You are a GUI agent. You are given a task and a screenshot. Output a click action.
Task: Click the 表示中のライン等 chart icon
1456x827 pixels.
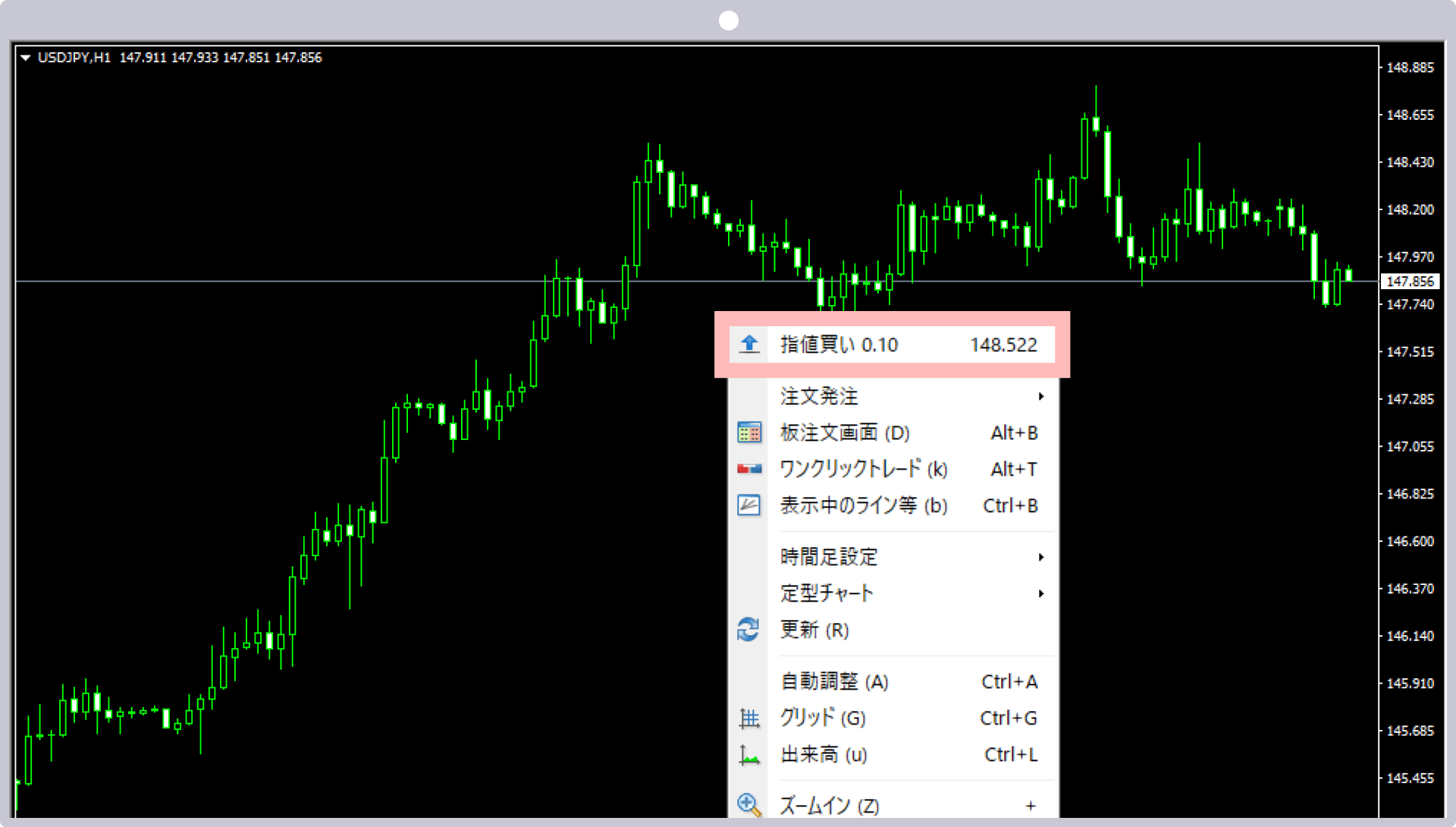pos(749,505)
